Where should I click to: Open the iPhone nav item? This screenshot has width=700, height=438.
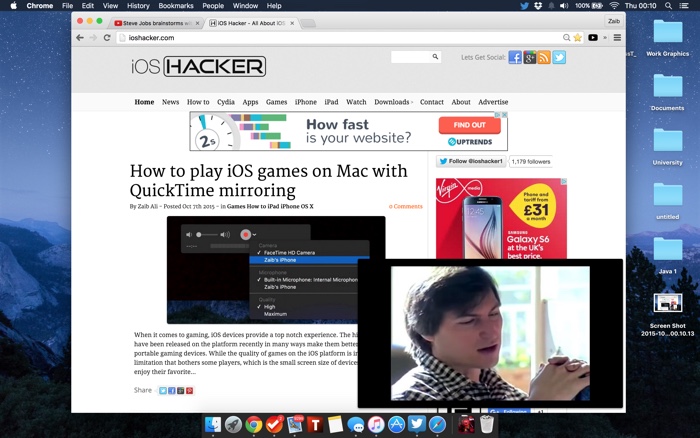coord(306,102)
